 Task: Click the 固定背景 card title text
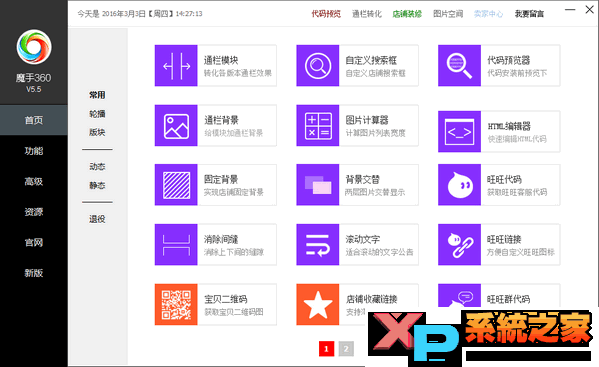tap(221, 179)
